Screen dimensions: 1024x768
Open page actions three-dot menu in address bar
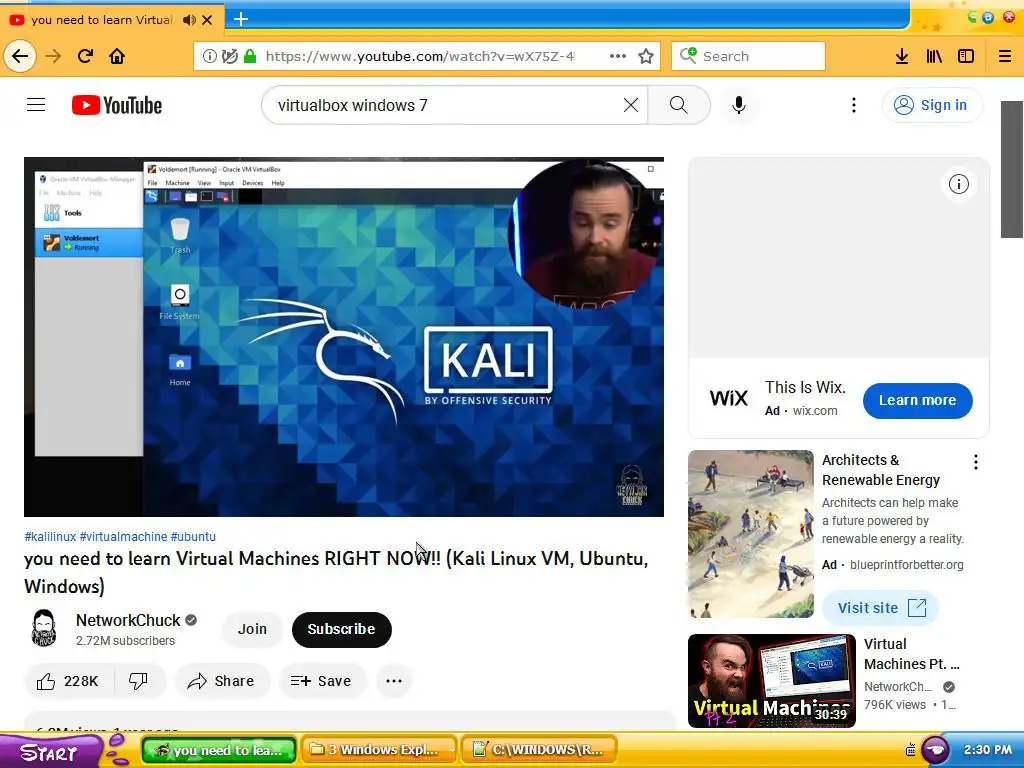pyautogui.click(x=618, y=56)
